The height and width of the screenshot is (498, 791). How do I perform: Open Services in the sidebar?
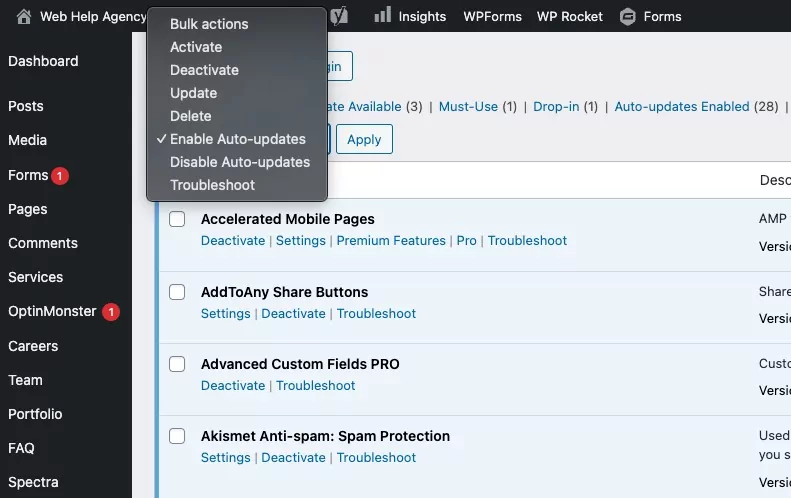35,277
